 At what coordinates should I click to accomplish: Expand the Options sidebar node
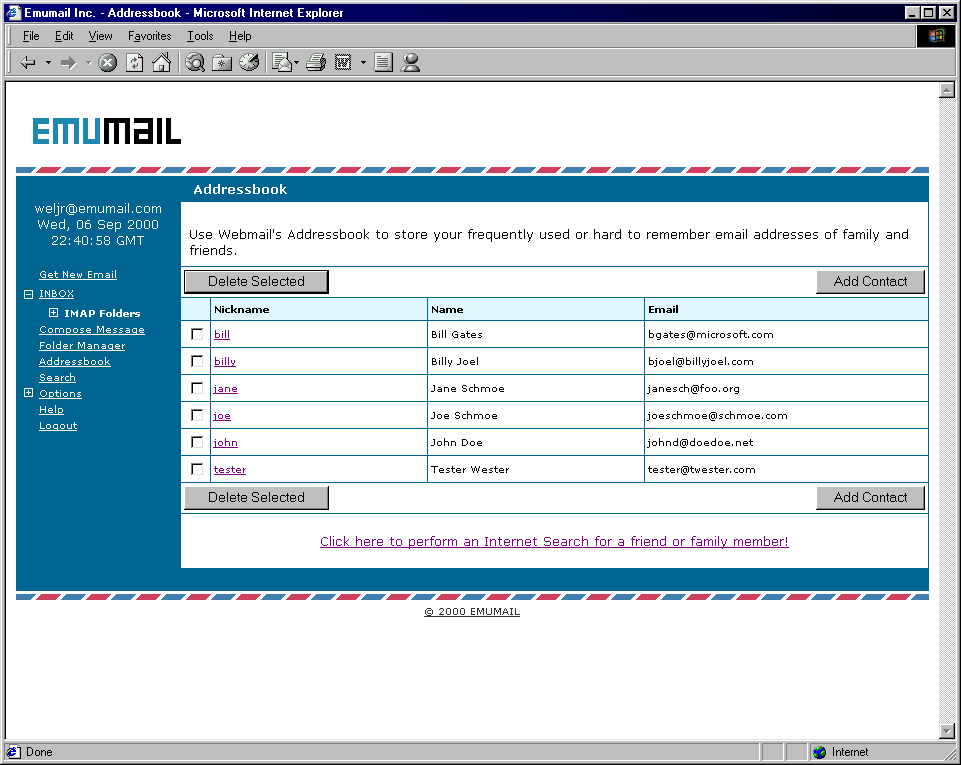tap(29, 394)
